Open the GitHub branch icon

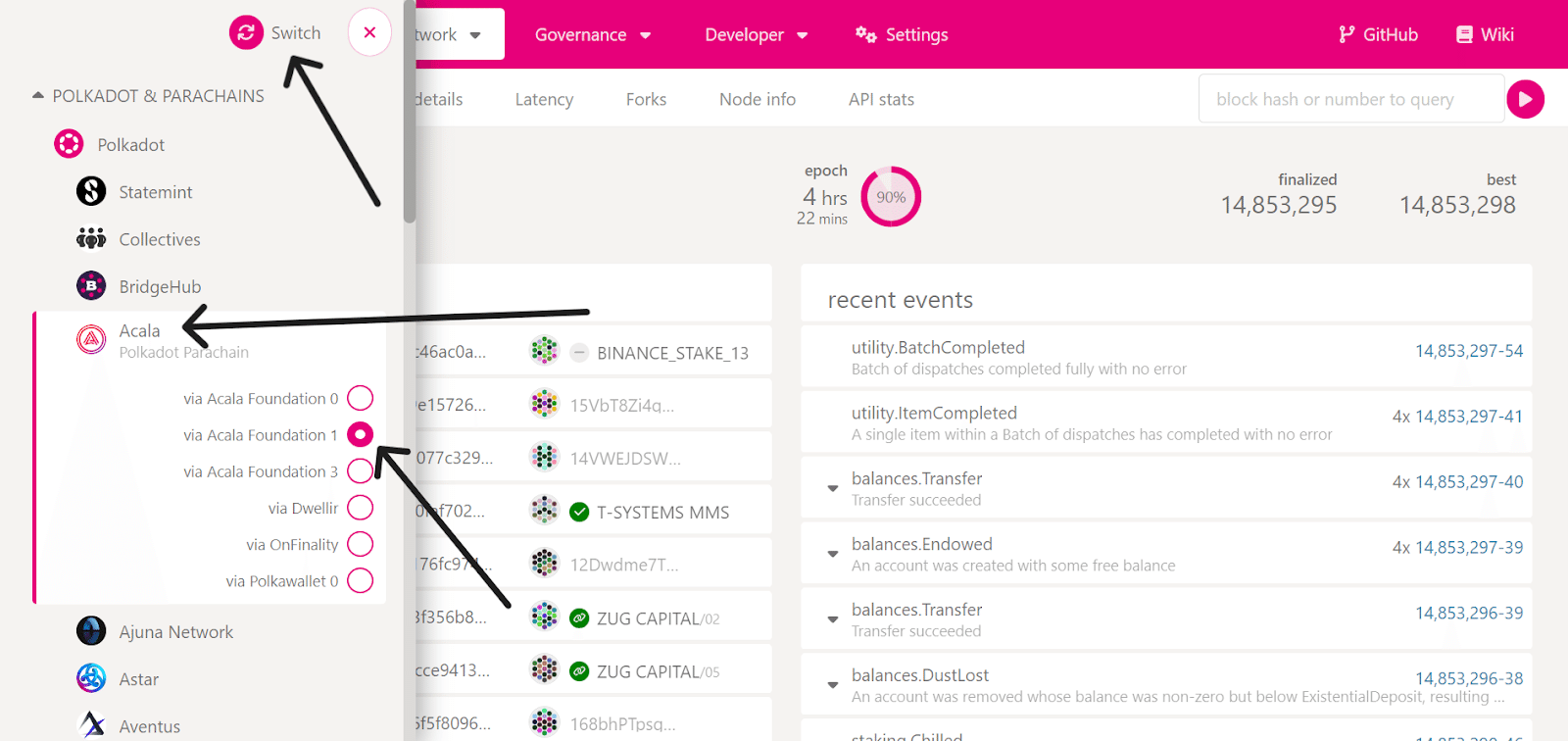1347,34
